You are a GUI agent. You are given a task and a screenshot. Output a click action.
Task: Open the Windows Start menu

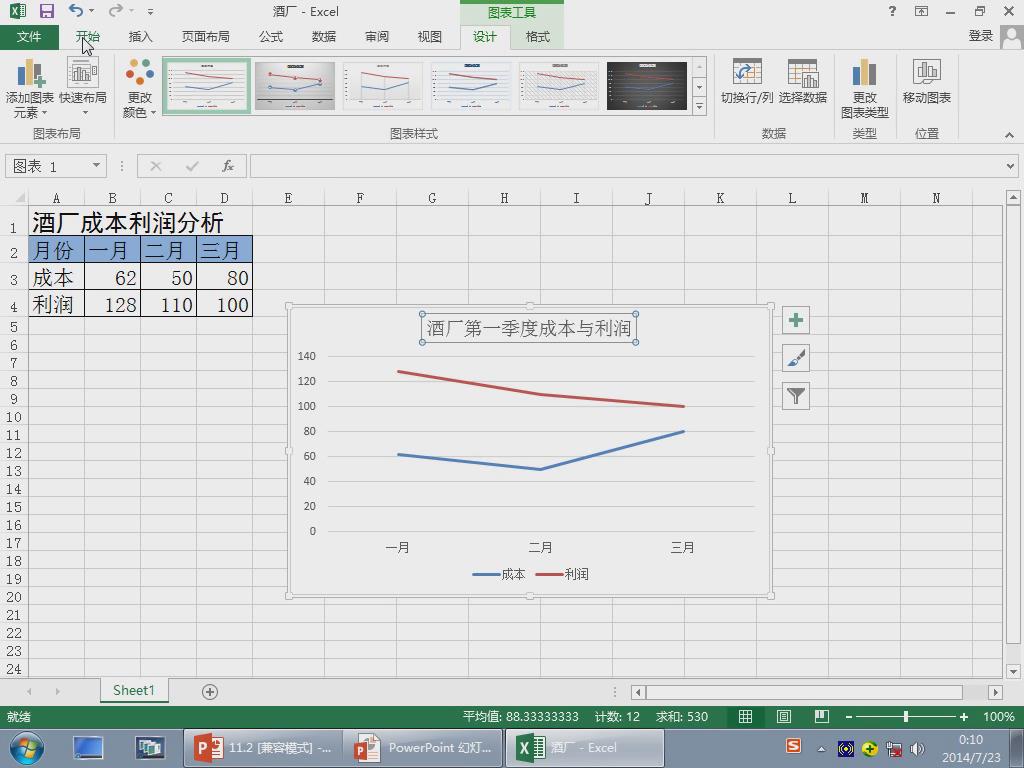[x=27, y=748]
